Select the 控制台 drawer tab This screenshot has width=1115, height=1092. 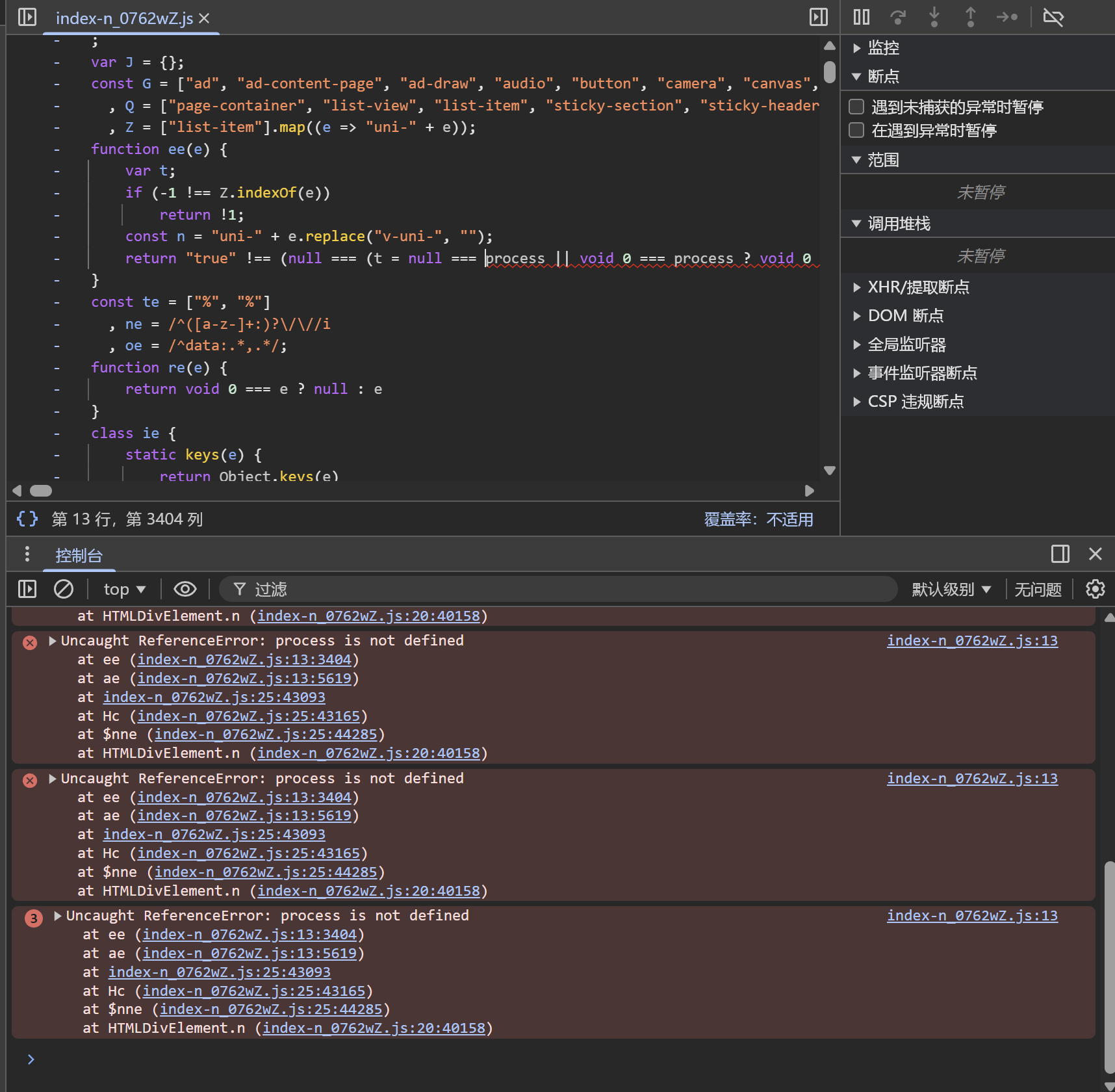pos(79,556)
